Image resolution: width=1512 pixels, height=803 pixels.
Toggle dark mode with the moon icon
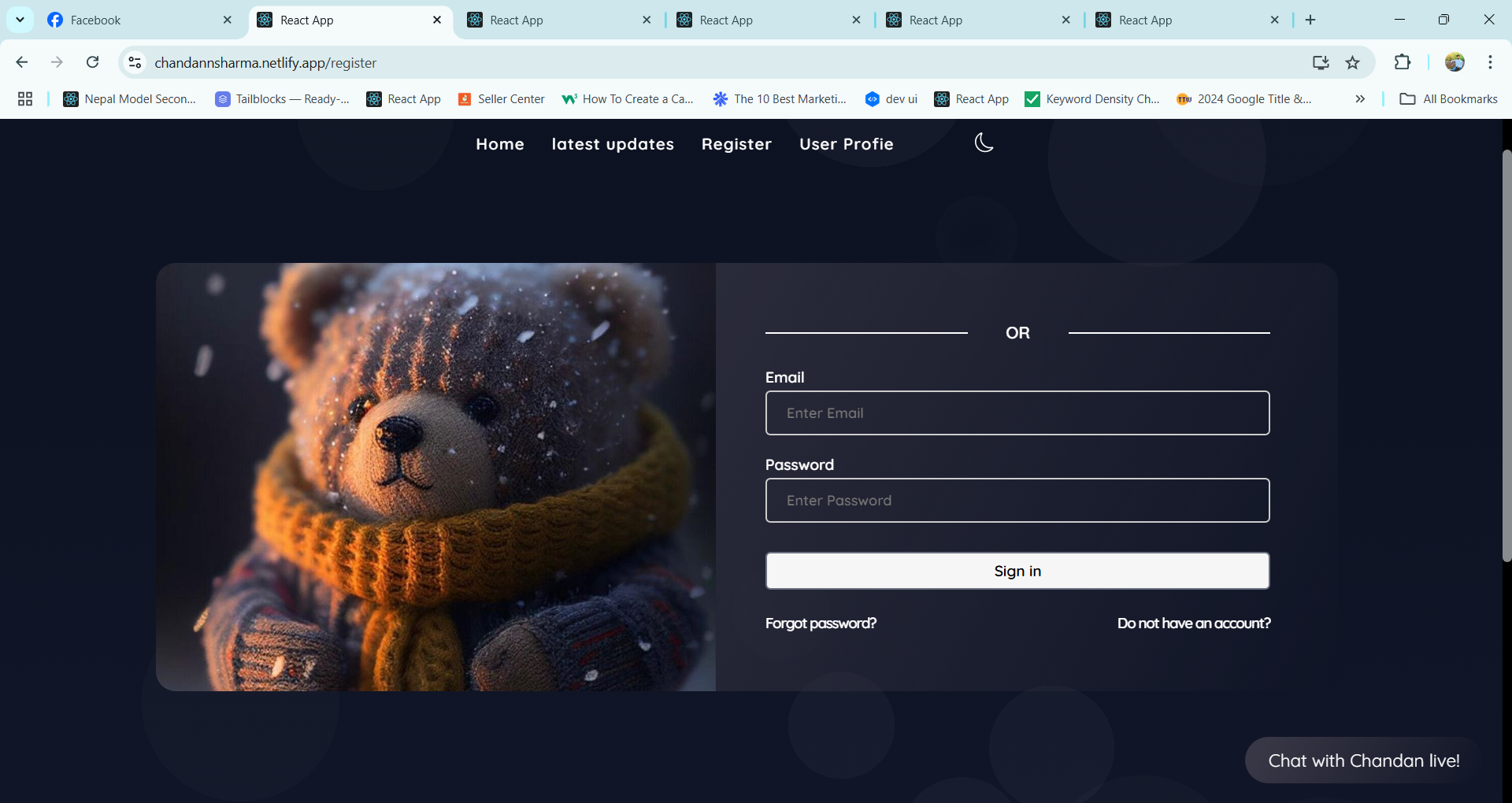984,142
